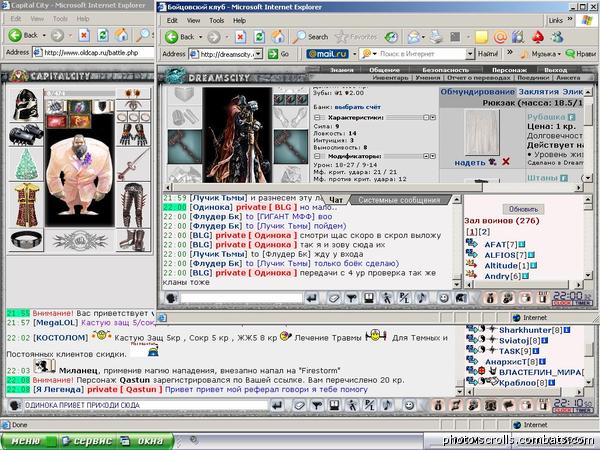600x450 pixels.
Task: Open the Поединки submenu link
Action: (532, 78)
